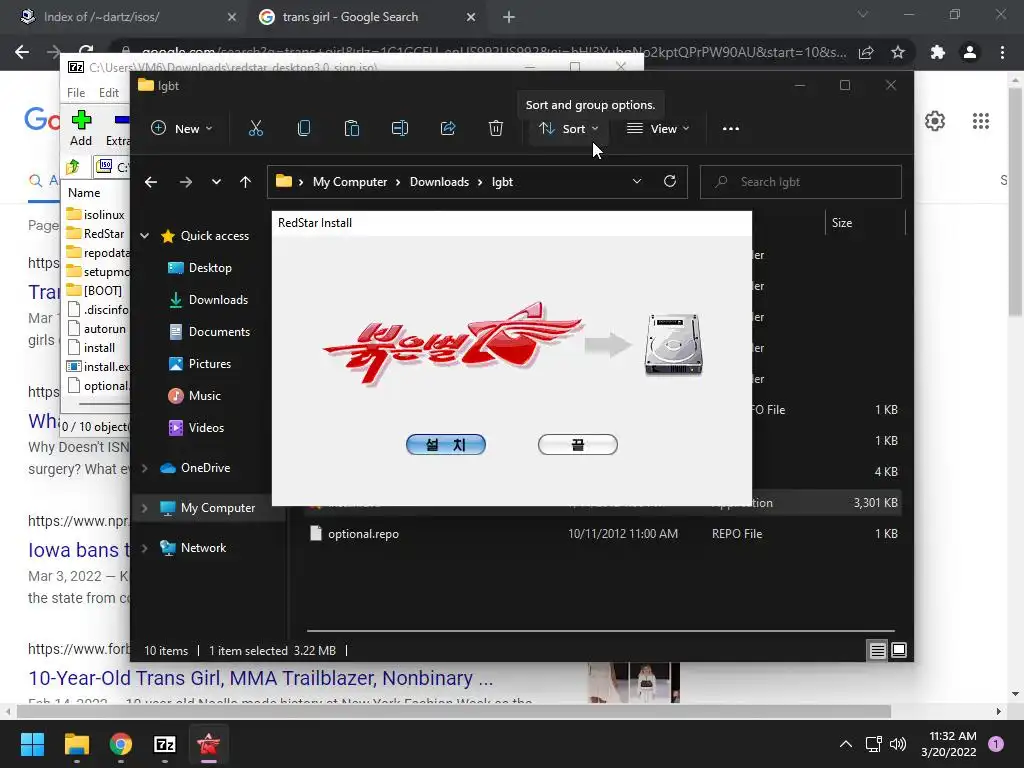Switch to details view layout icon
This screenshot has height=768, width=1024.
tap(877, 650)
